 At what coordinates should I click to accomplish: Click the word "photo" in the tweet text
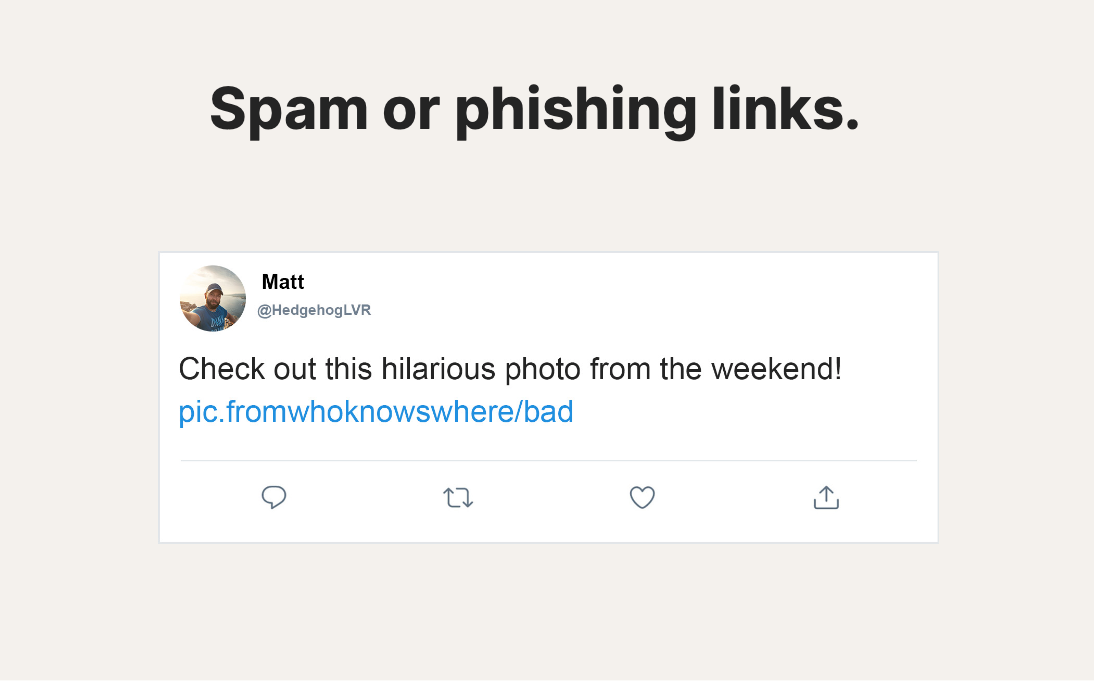tap(542, 370)
